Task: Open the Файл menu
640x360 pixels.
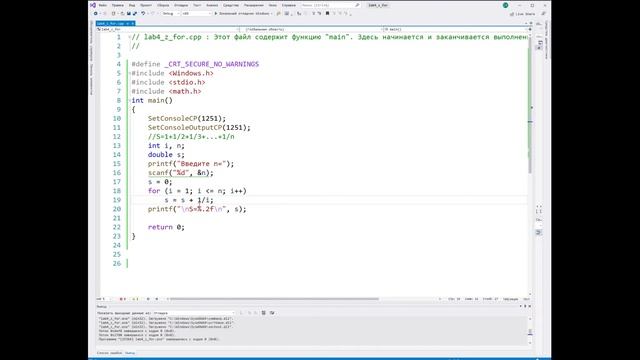Action: click(103, 5)
